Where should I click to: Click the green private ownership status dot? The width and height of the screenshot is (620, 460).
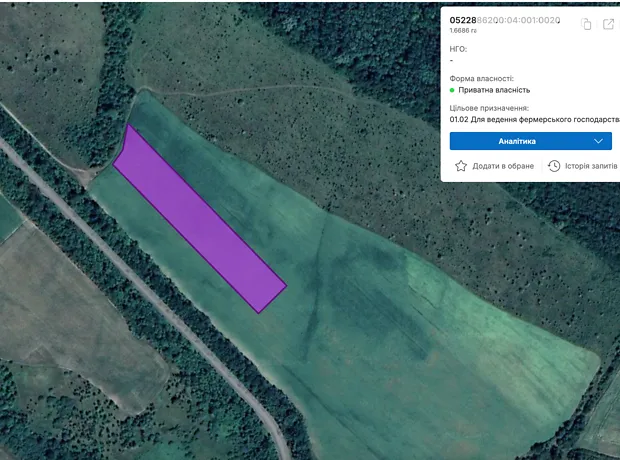[x=453, y=90]
